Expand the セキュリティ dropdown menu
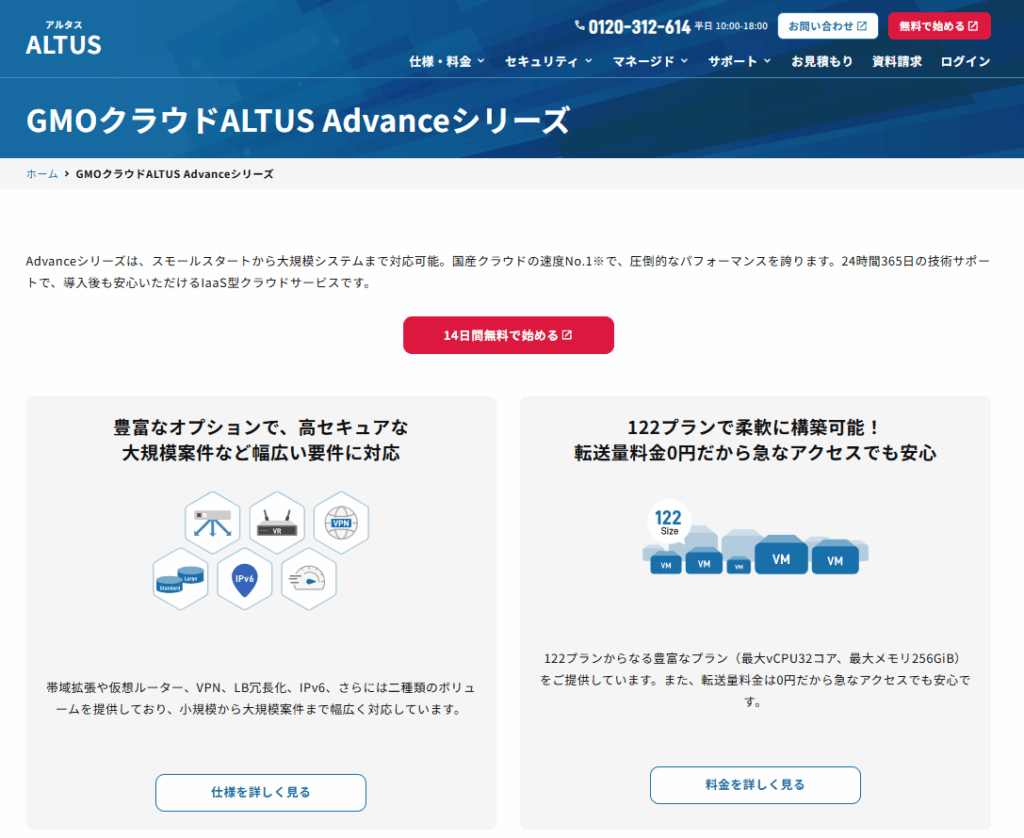Screen dimensions: 1024x838 pos(548,61)
